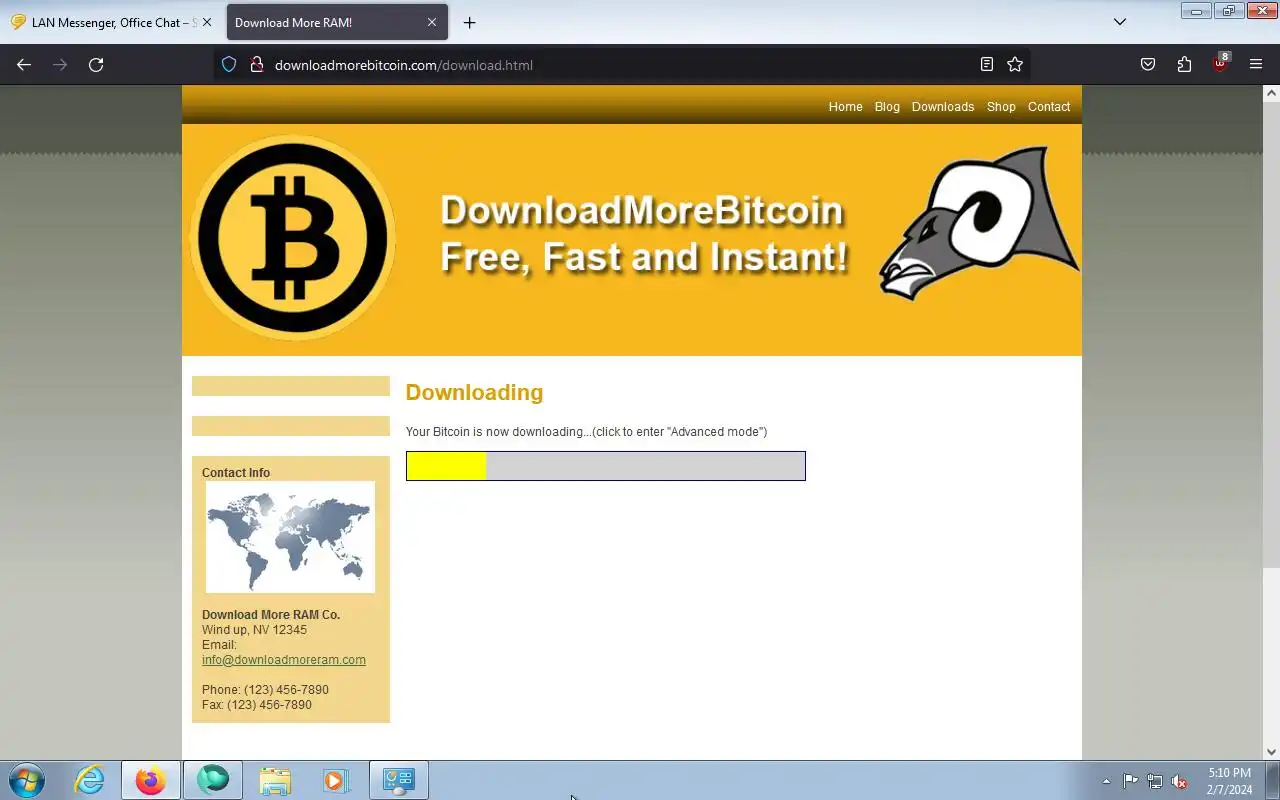Open the tracking protection shield icon
The image size is (1280, 800).
coord(229,65)
